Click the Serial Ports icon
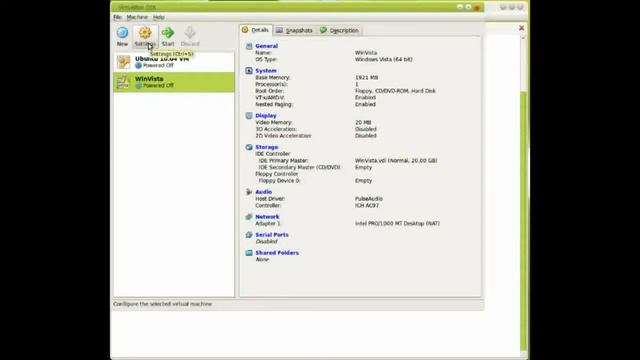This screenshot has height=360, width=640. click(249, 235)
